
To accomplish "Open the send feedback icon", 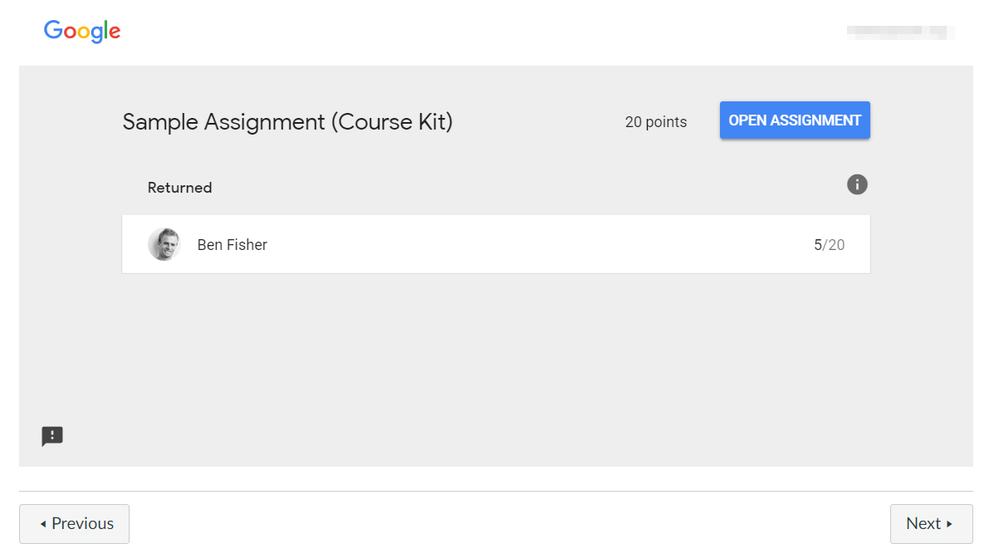I will click(x=52, y=436).
